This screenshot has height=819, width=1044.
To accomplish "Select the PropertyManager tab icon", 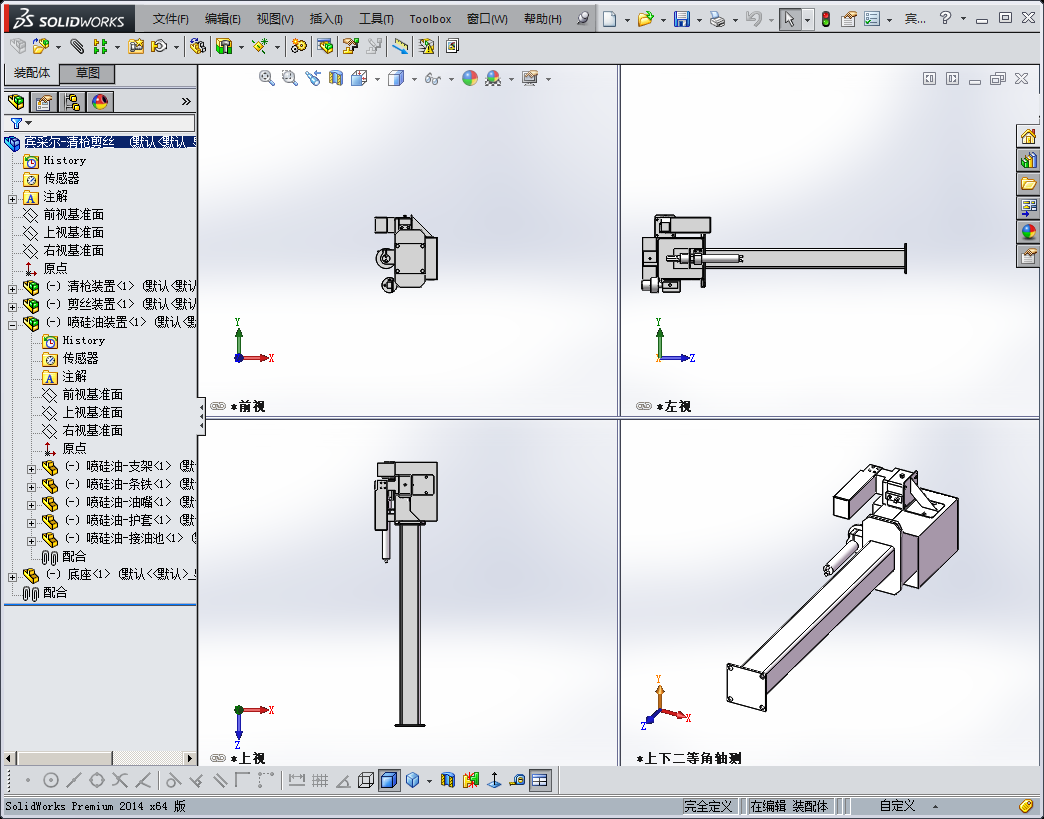I will [44, 102].
